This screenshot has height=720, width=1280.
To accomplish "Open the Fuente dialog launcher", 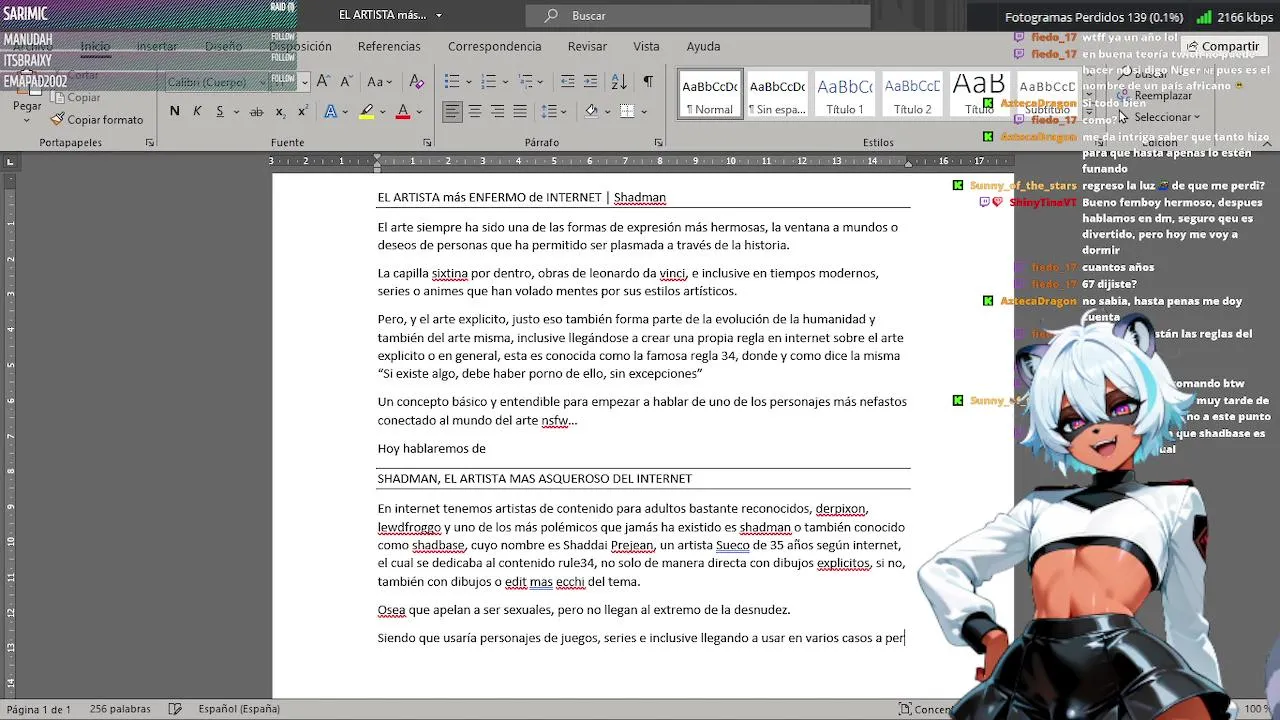I will pyautogui.click(x=427, y=143).
